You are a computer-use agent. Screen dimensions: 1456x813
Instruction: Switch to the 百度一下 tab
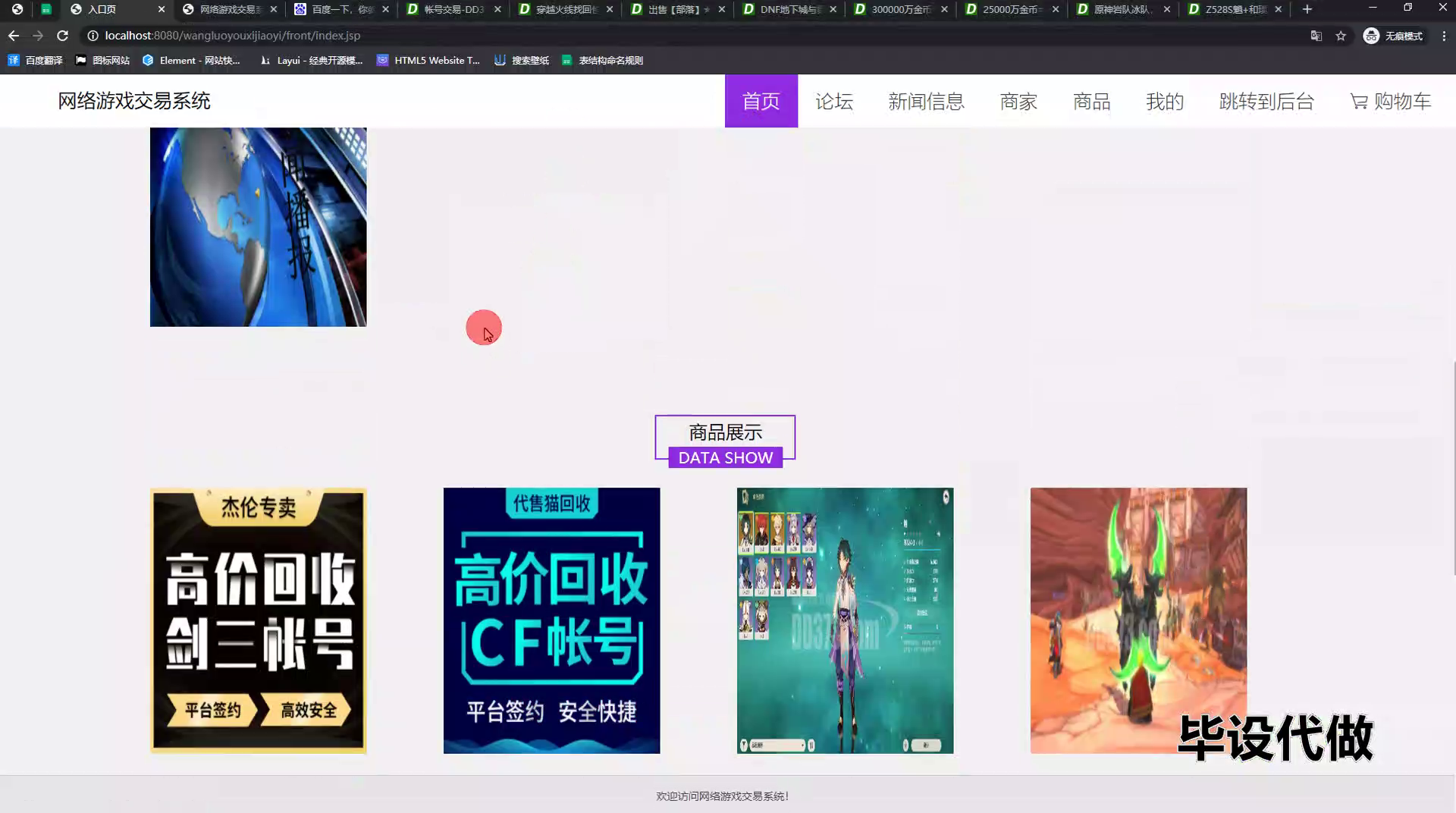click(341, 9)
